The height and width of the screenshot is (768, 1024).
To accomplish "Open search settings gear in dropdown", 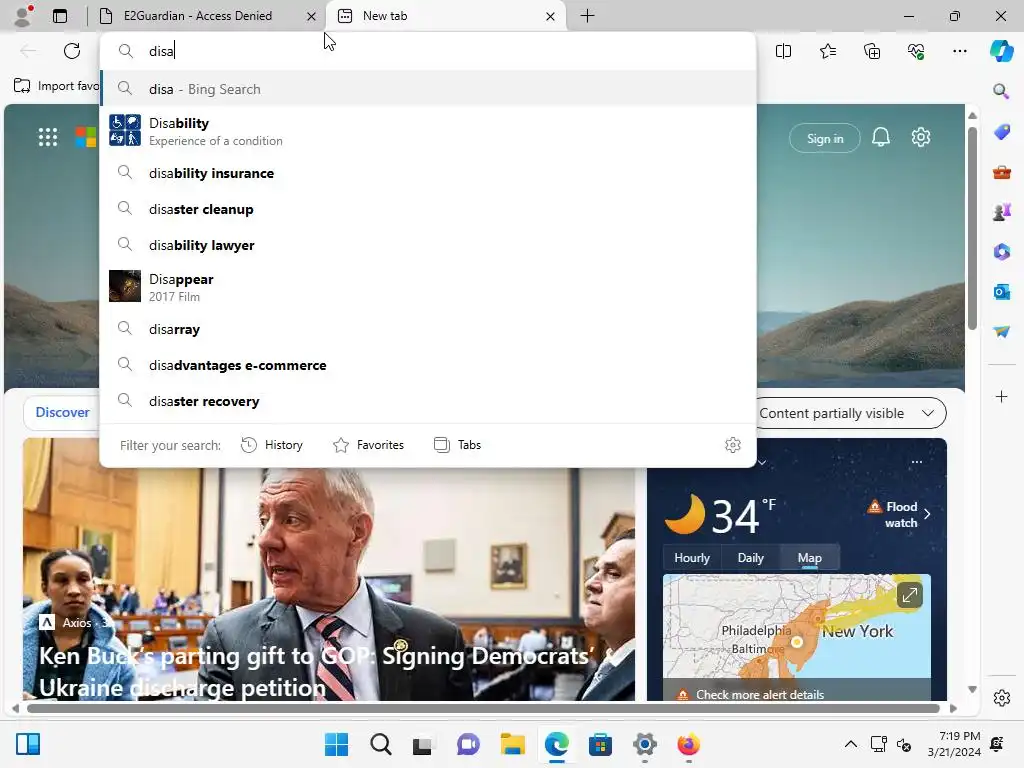I will click(733, 445).
